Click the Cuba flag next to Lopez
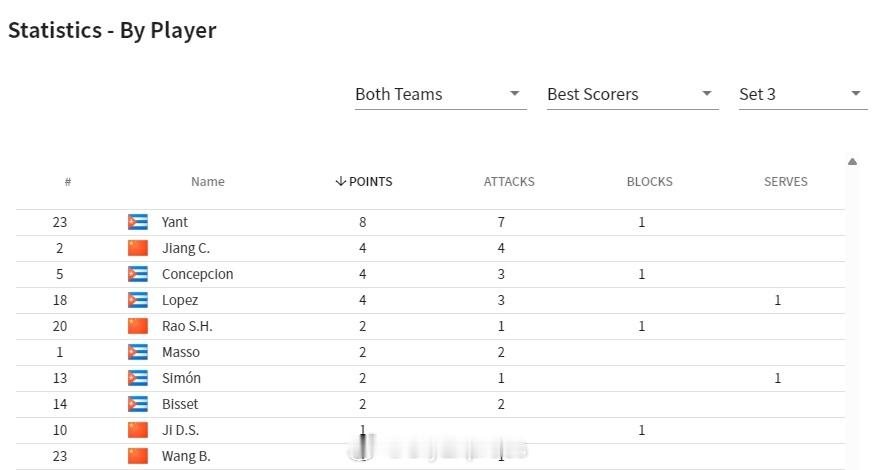 (x=138, y=300)
